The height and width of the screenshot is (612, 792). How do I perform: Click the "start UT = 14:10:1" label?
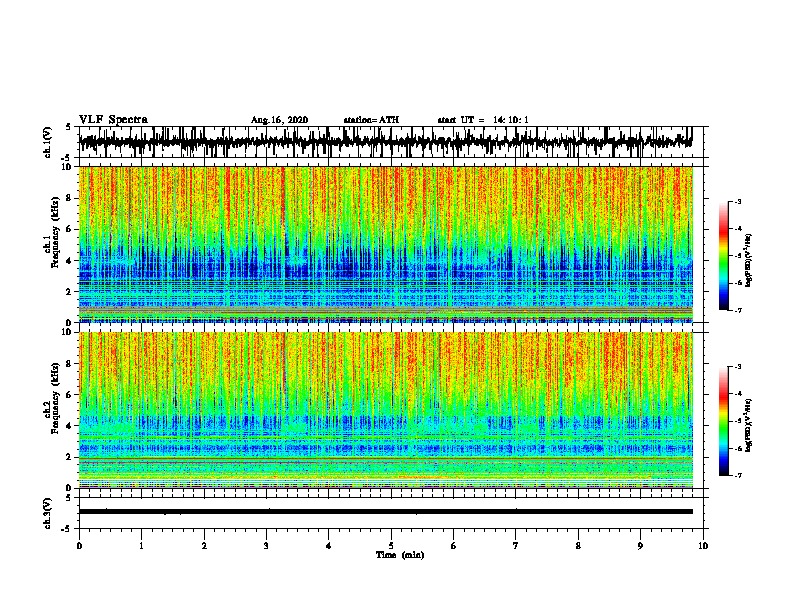click(x=483, y=120)
